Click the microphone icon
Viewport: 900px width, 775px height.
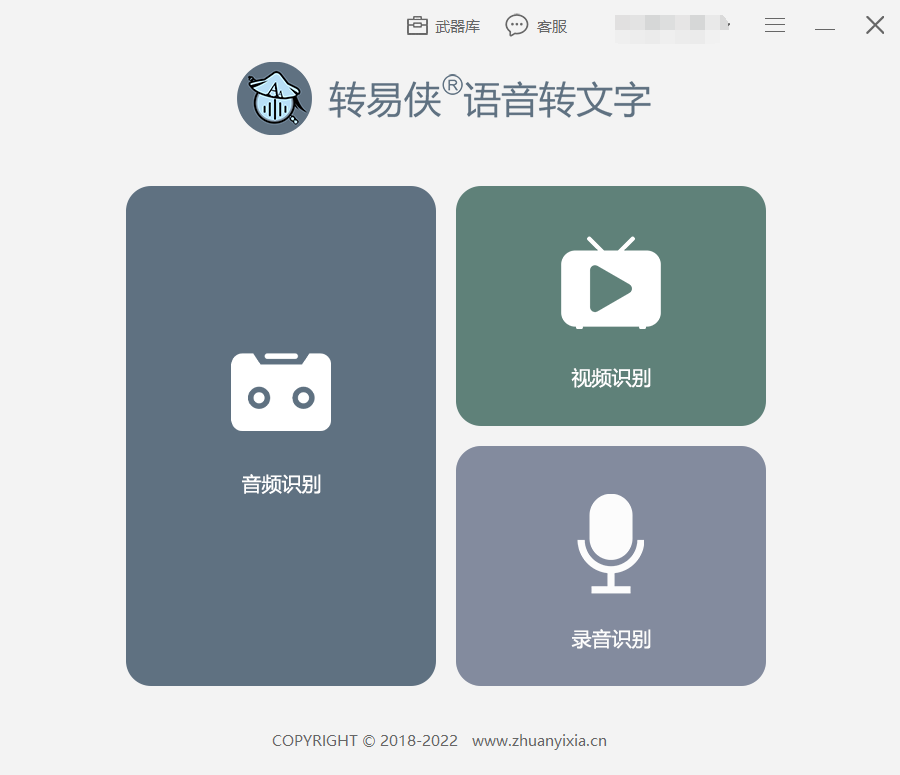(x=611, y=543)
